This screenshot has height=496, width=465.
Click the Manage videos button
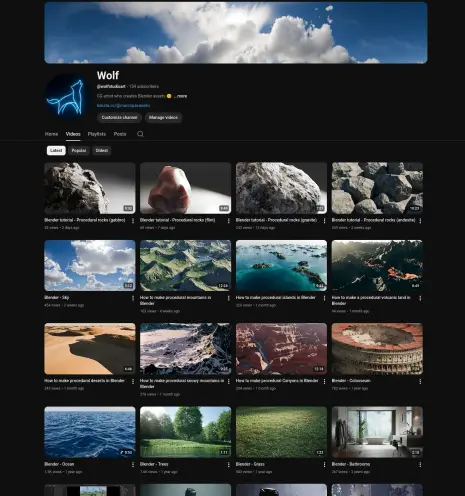point(163,117)
